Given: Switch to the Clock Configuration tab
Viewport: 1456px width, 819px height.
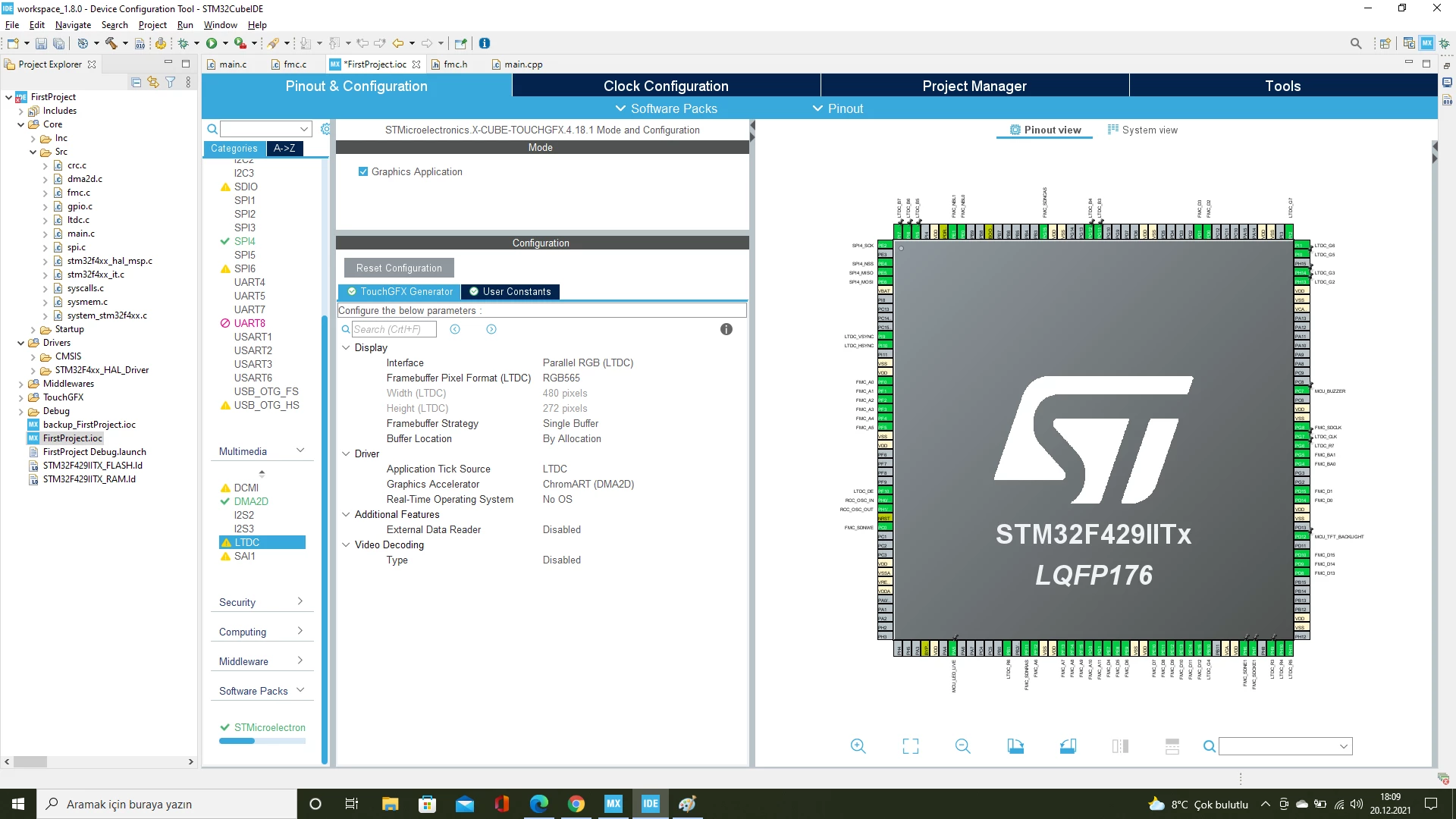Looking at the screenshot, I should (x=666, y=86).
